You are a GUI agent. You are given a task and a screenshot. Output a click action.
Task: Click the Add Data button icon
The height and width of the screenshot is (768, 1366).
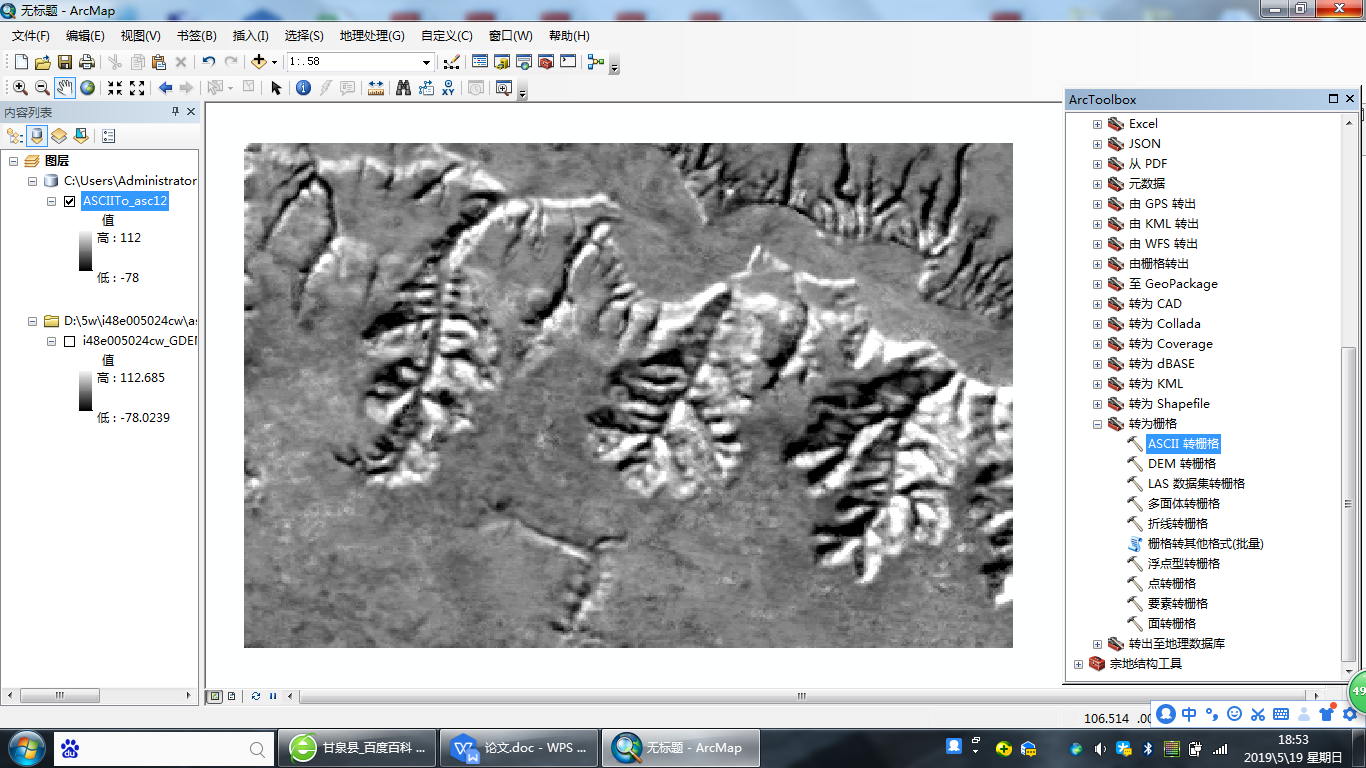point(259,62)
